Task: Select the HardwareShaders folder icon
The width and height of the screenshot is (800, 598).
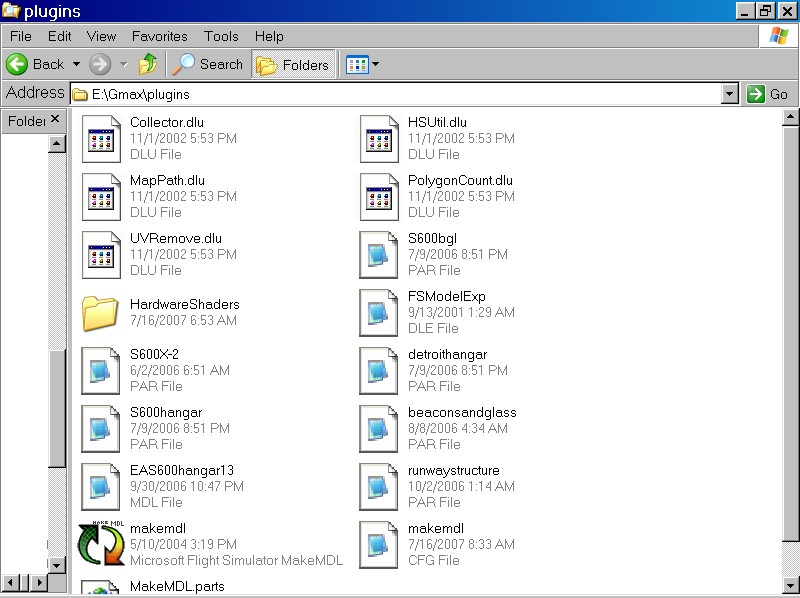Action: click(x=101, y=312)
